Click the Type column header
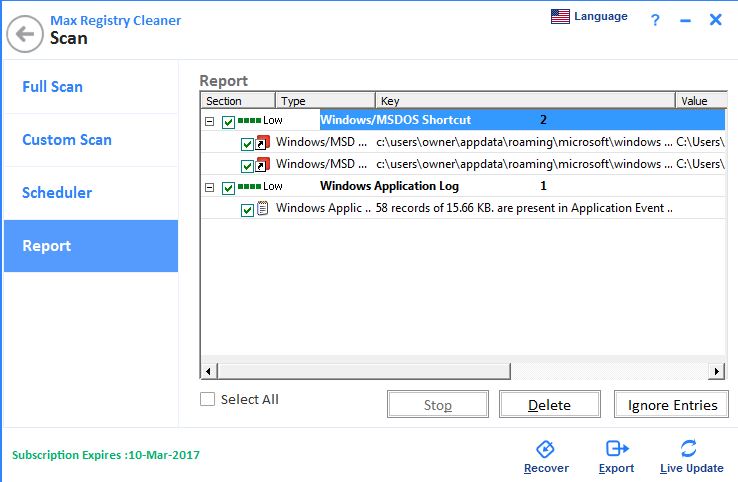 325,101
